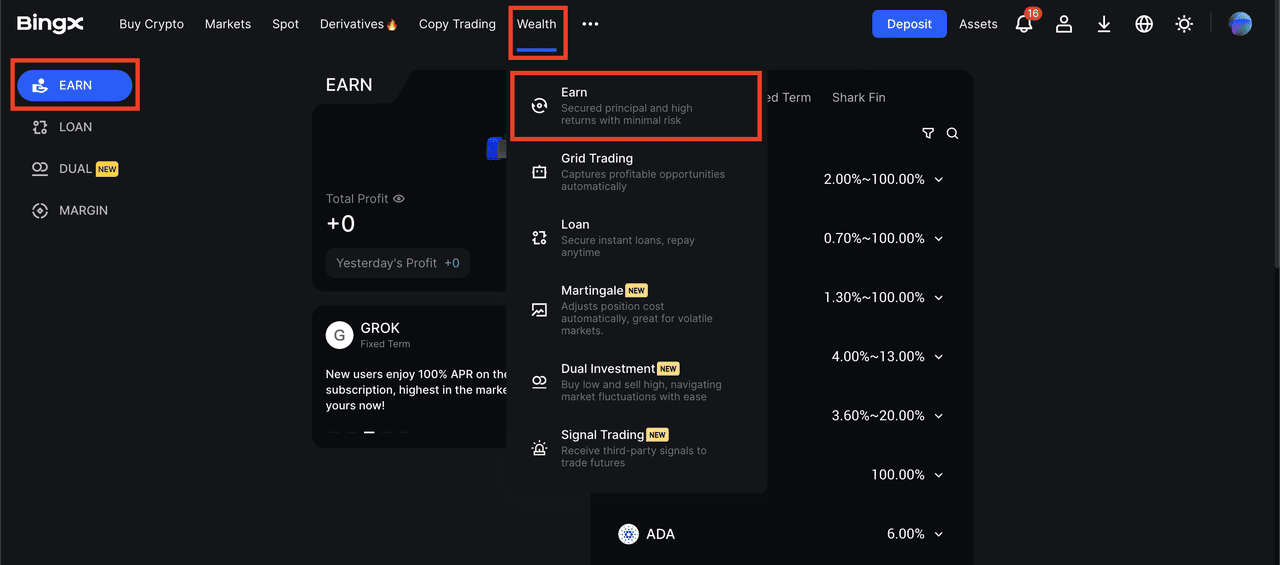1280x565 pixels.
Task: Click the filter funnel icon
Action: tap(928, 133)
